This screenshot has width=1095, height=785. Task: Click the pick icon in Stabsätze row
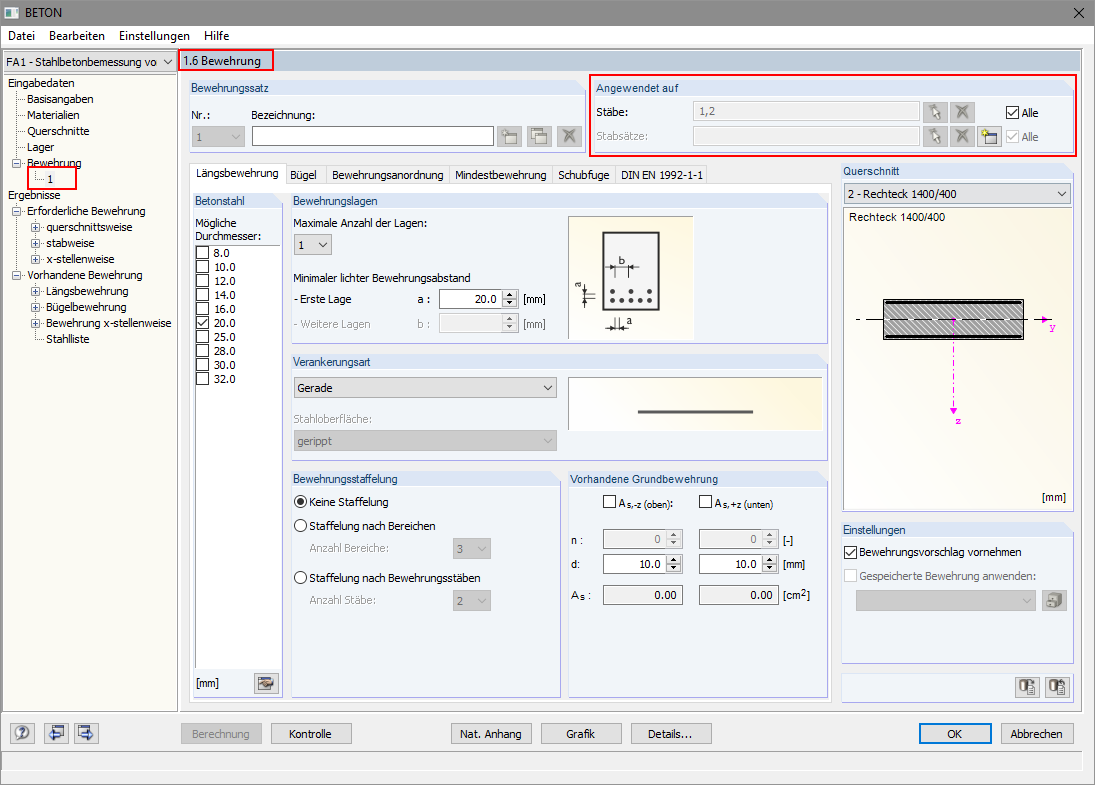(x=935, y=136)
